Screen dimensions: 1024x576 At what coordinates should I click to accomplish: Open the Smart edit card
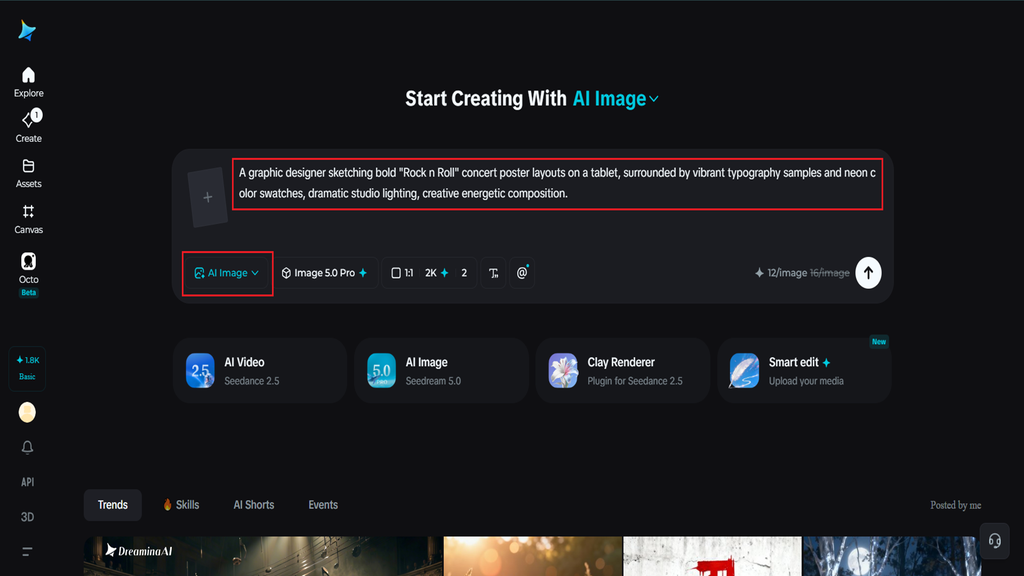click(804, 370)
